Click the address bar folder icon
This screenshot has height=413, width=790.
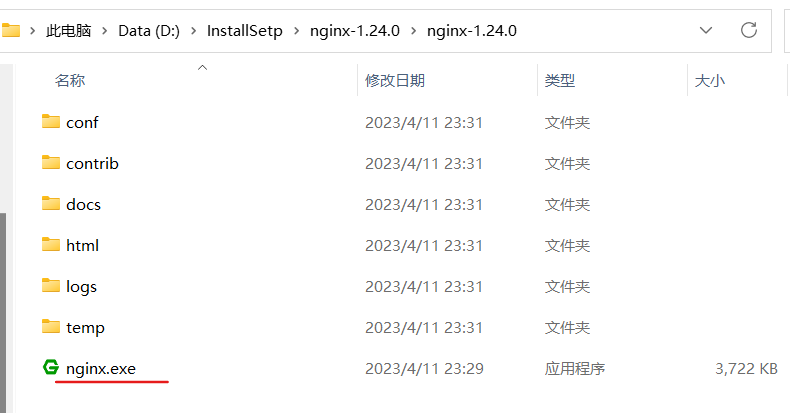point(10,31)
